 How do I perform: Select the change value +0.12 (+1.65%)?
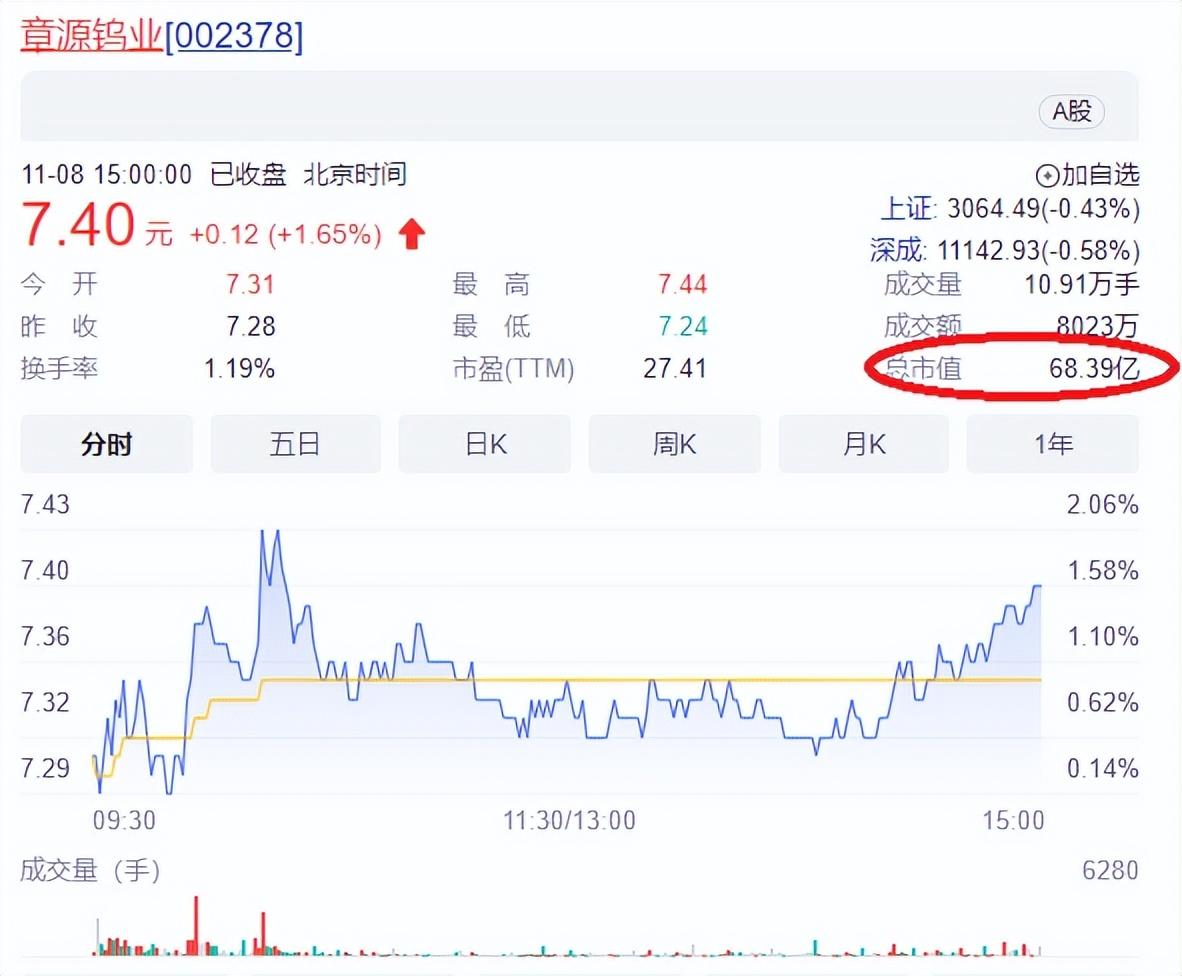(x=286, y=234)
